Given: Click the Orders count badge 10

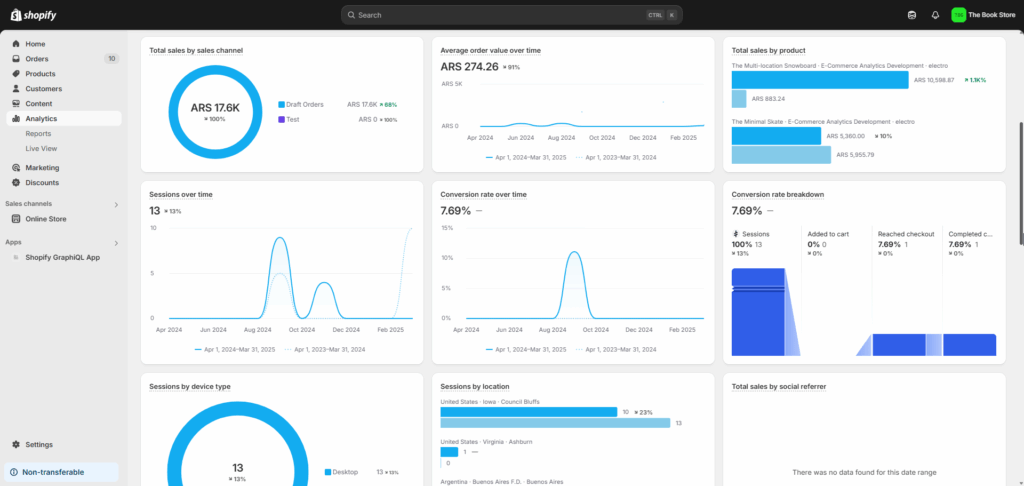Looking at the screenshot, I should (112, 59).
